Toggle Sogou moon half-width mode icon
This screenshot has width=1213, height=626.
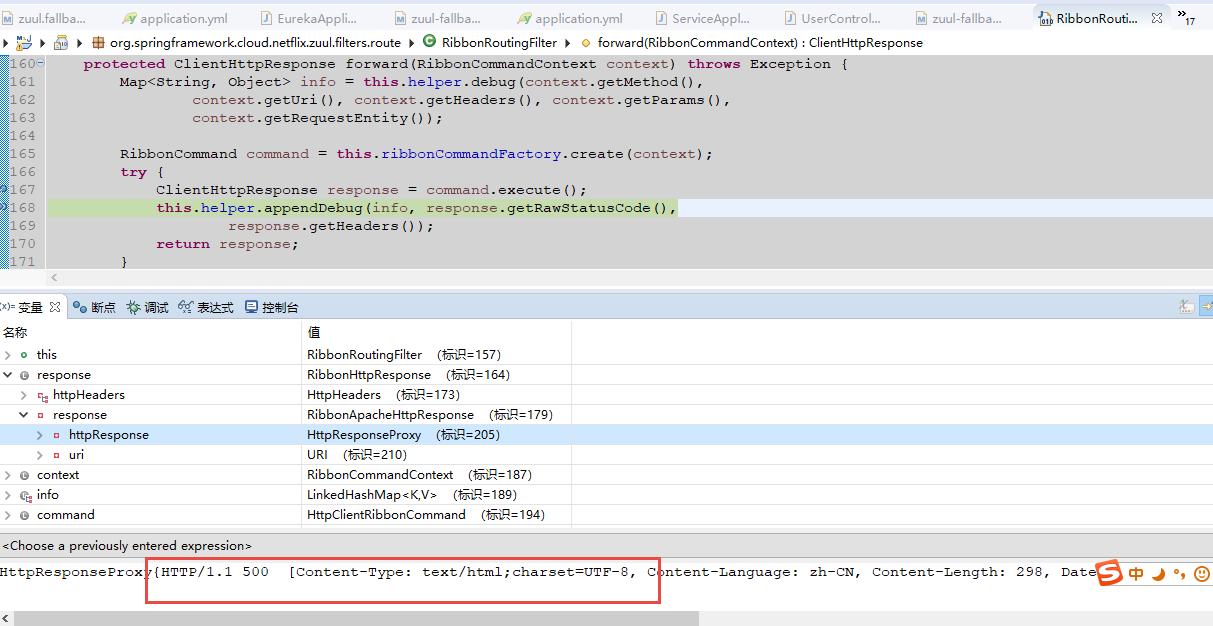[1158, 574]
